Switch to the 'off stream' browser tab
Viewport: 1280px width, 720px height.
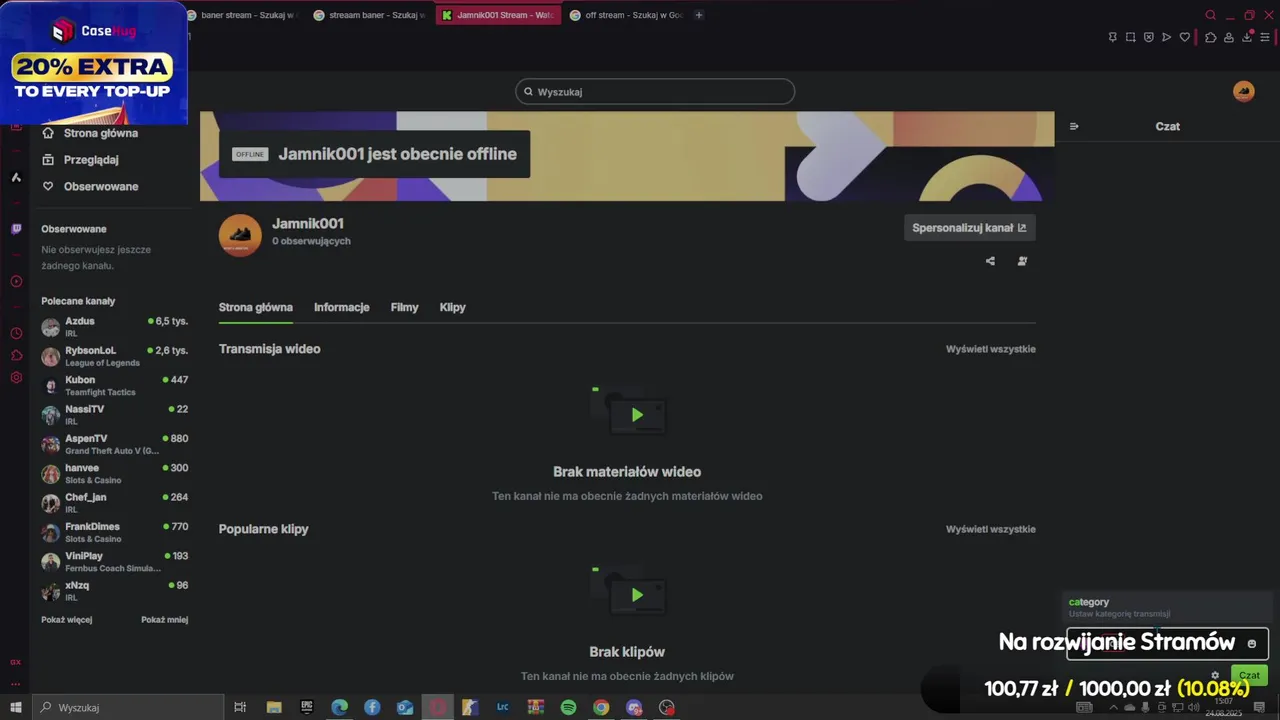point(626,15)
